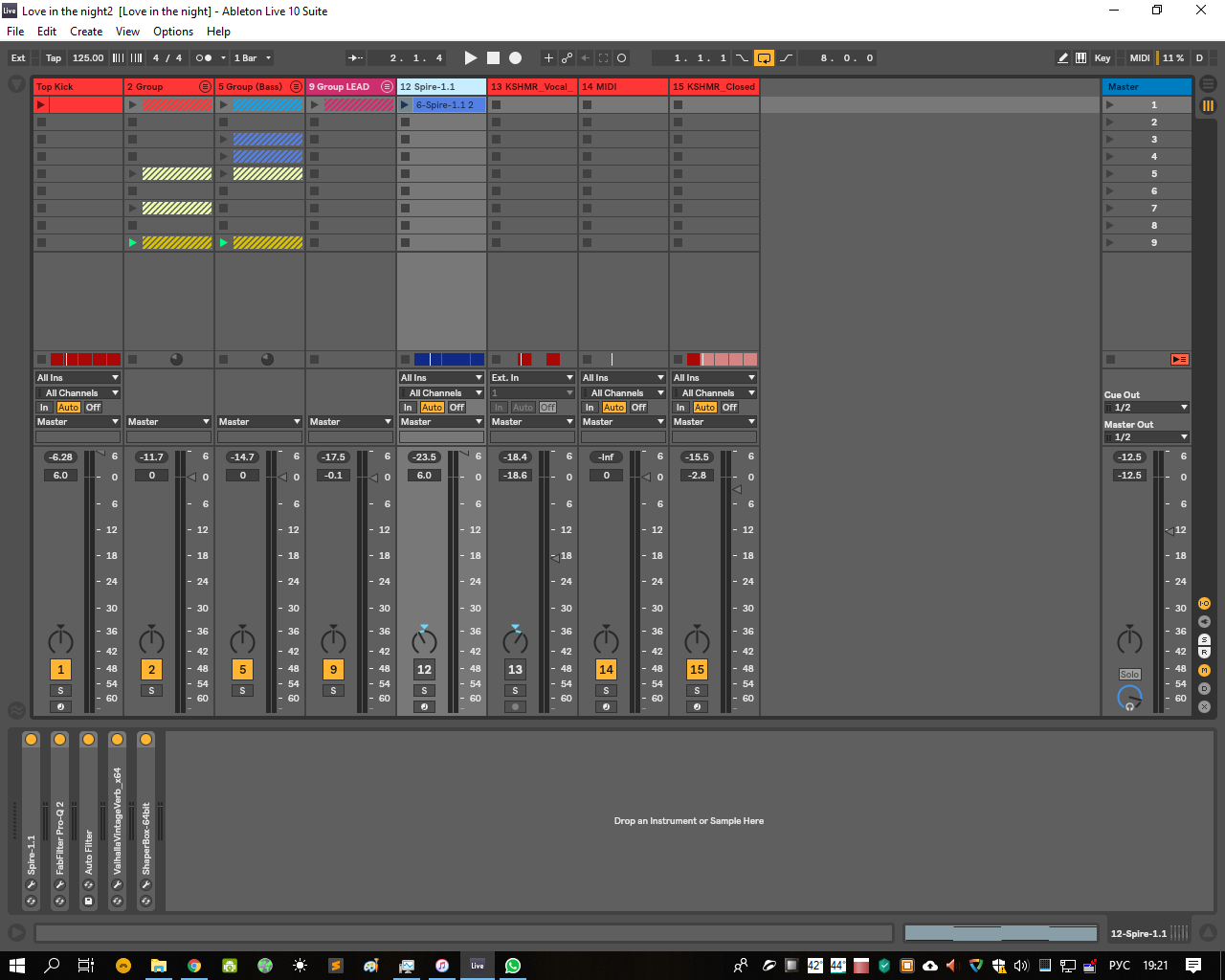Show or hide the Crossfader section

point(1205,706)
